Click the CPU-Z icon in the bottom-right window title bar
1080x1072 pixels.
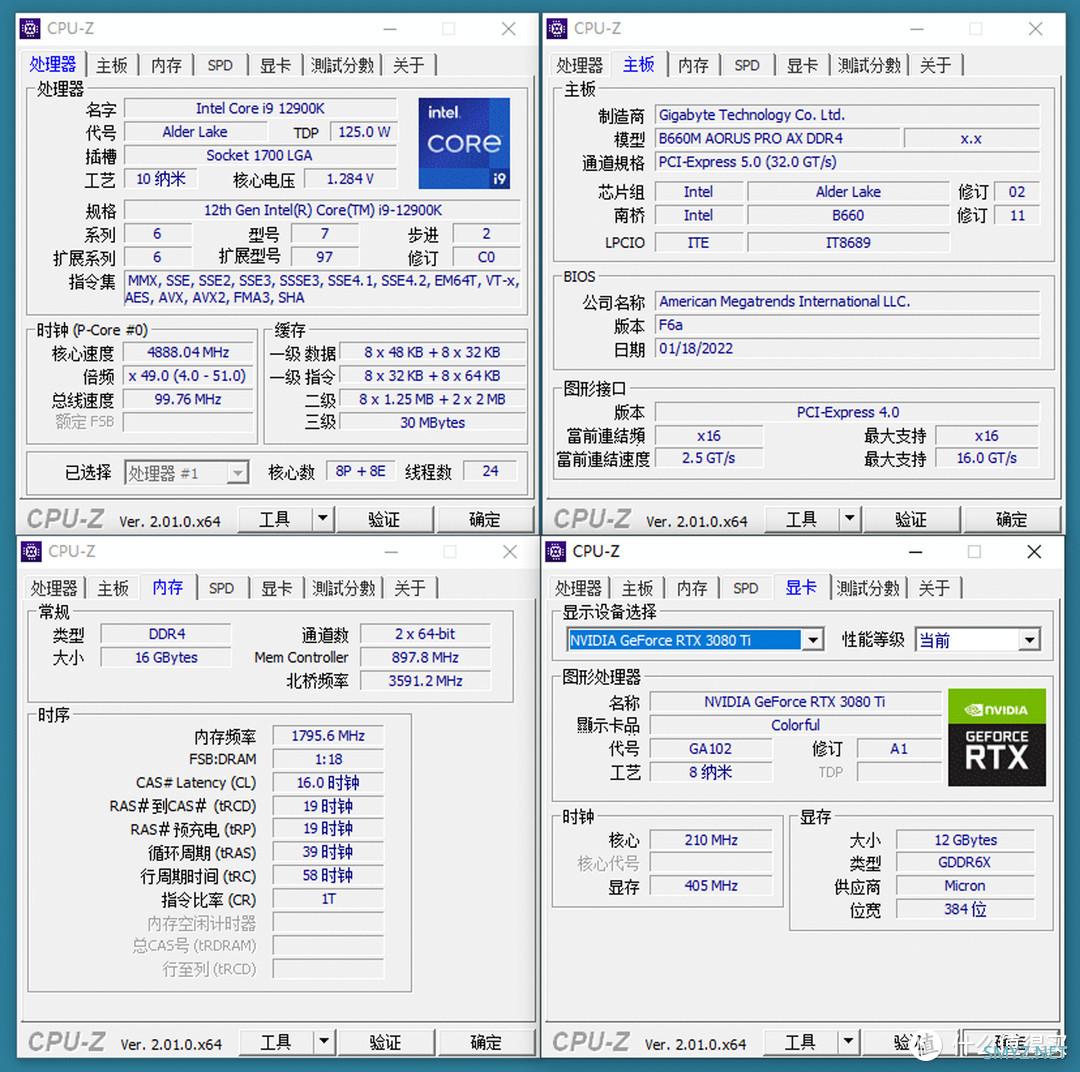click(556, 551)
